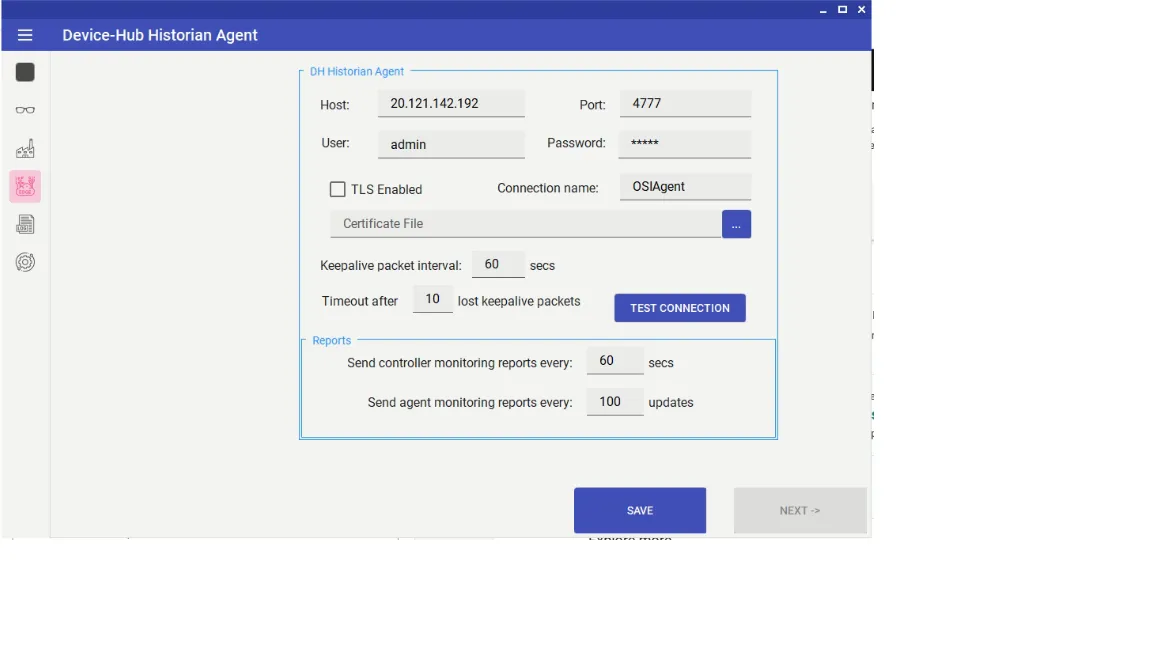Open the glasses viewer icon in sidebar
Screen dimensions: 1152x648
[x=25, y=110]
